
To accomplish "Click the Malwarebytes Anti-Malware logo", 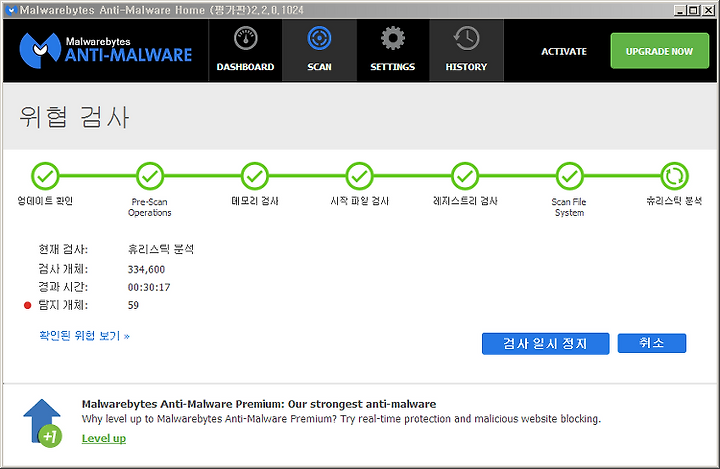I will tap(106, 50).
